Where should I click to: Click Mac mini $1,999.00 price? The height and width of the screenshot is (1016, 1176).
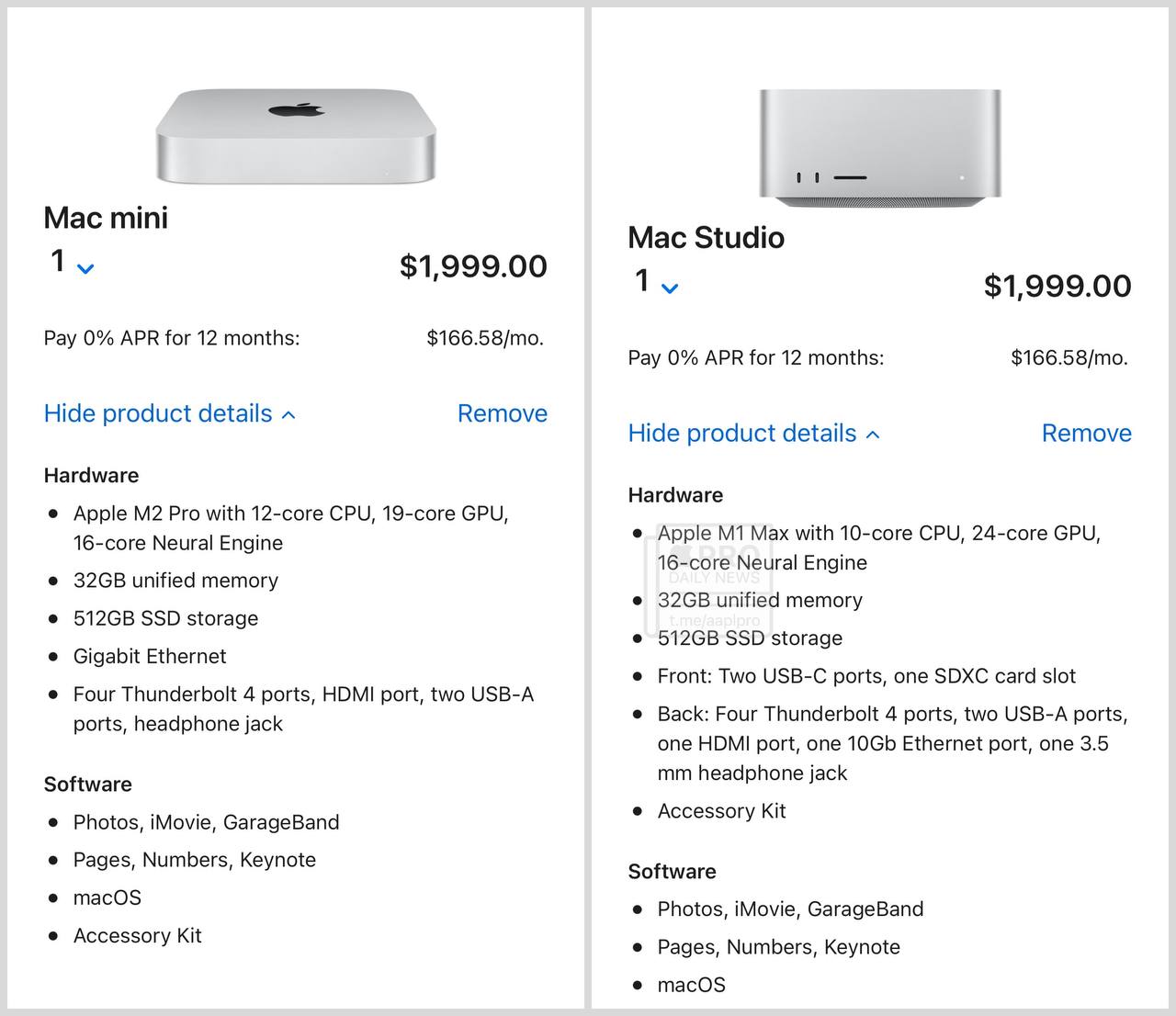pyautogui.click(x=473, y=266)
